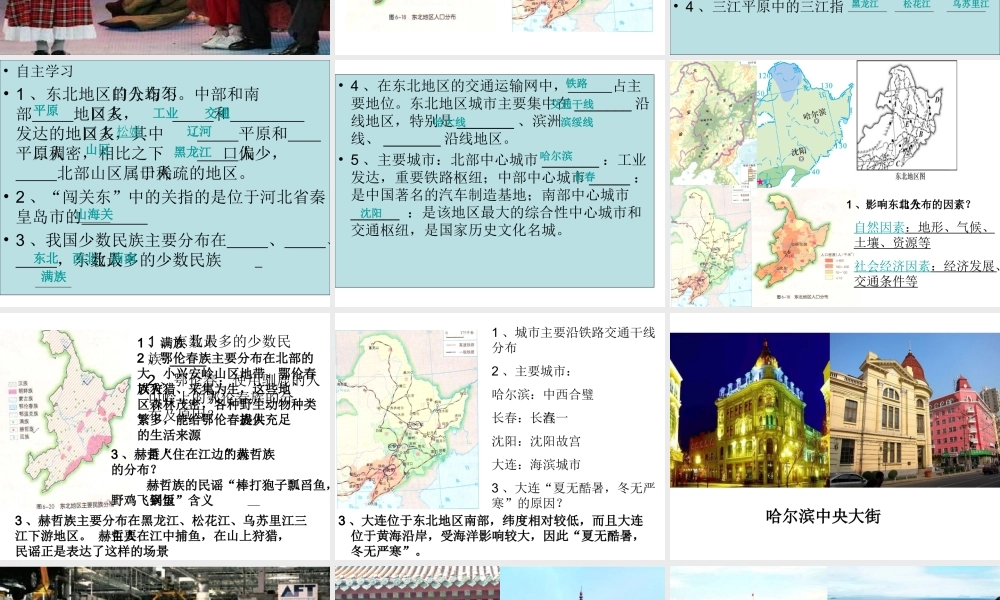This screenshot has width=1000, height=600.
Task: Click the night photo of the Harbin building
Action: (x=750, y=410)
